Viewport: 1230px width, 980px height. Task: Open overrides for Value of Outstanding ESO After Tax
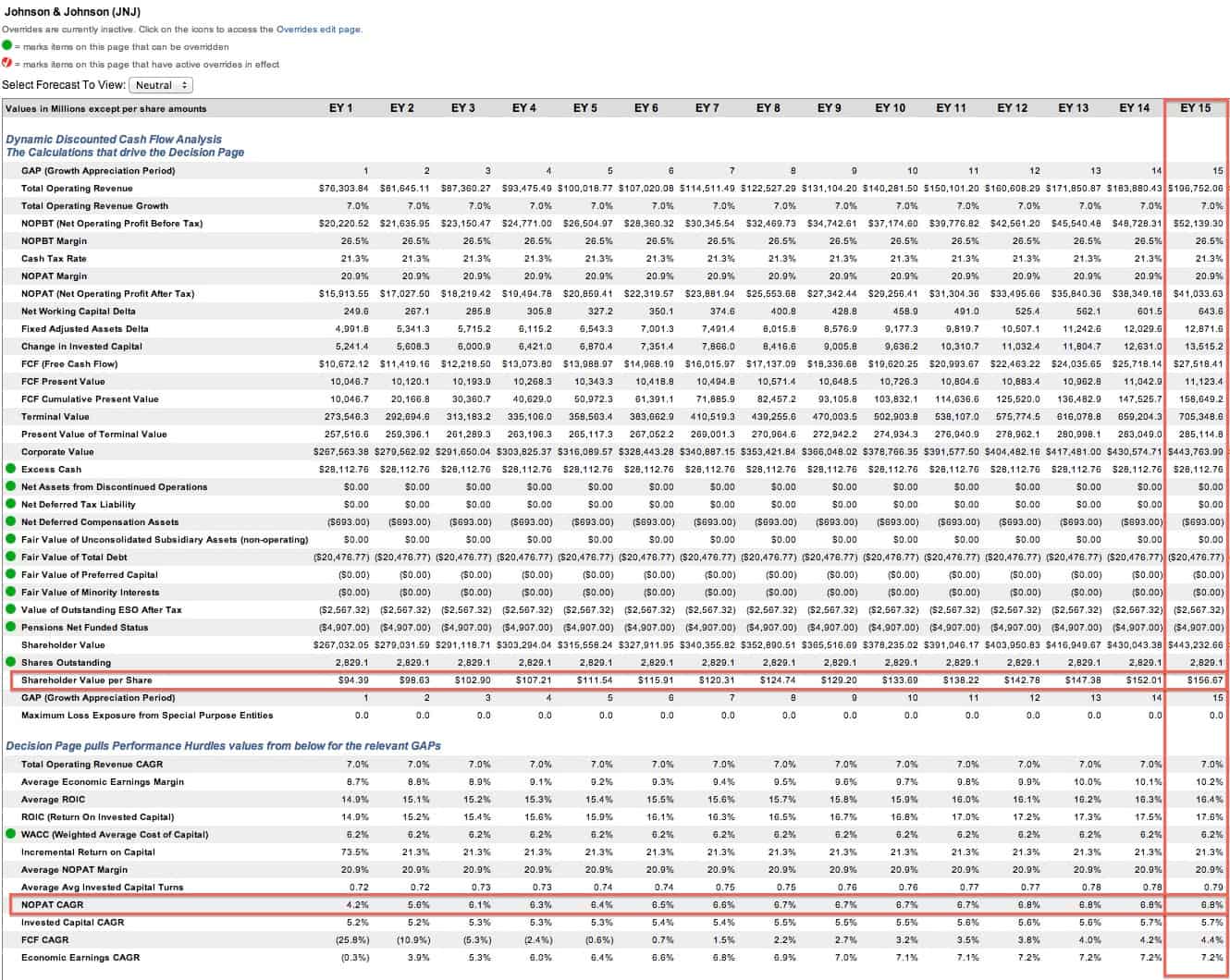pyautogui.click(x=8, y=610)
